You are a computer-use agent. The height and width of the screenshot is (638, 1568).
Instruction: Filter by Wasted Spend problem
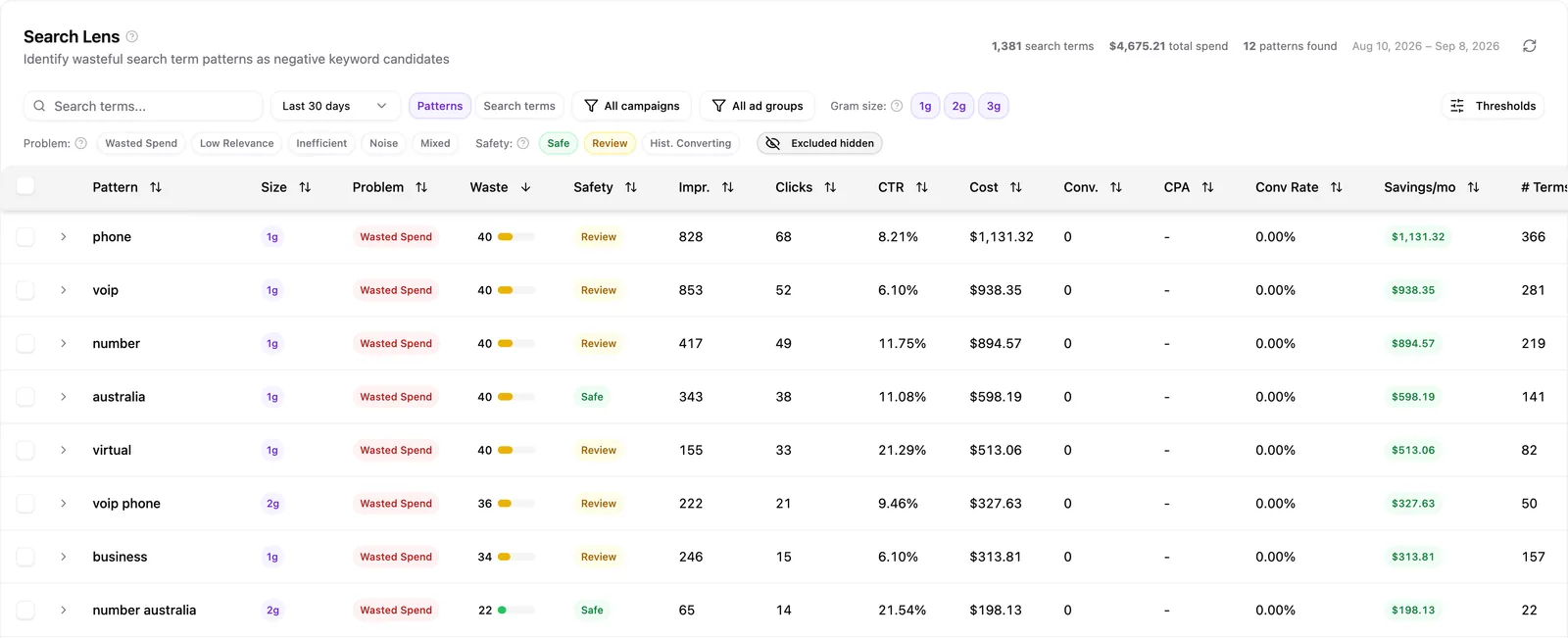click(141, 143)
